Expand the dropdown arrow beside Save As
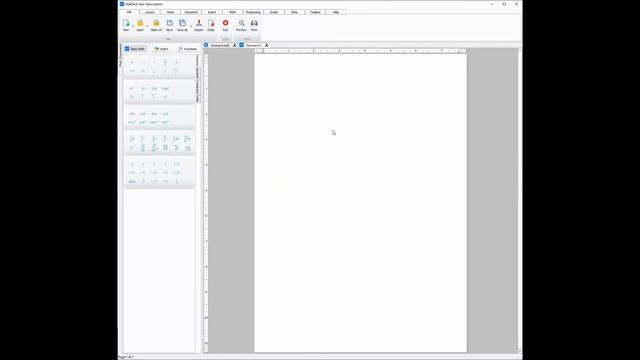The height and width of the screenshot is (360, 640). [191, 26]
